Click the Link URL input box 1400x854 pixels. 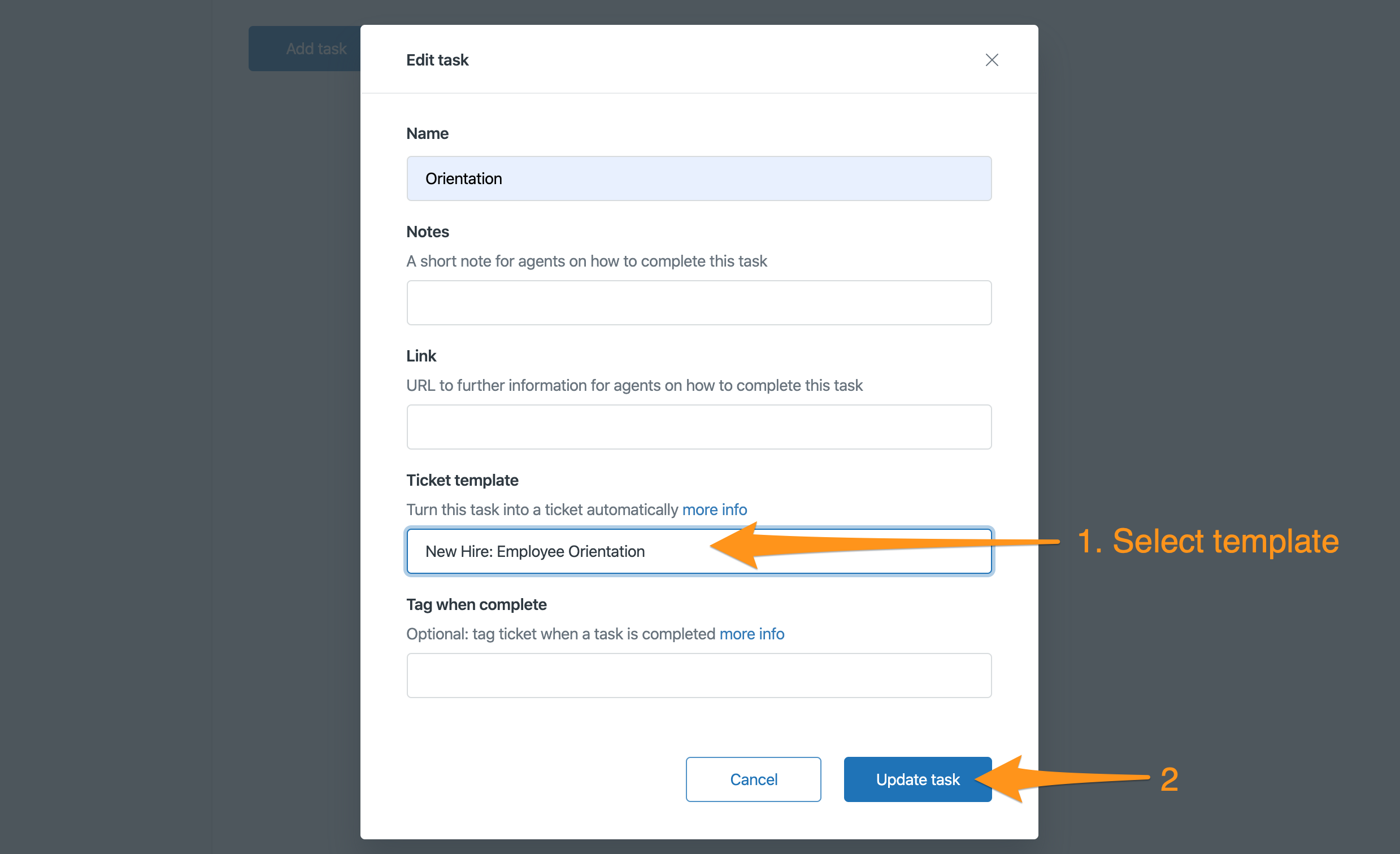tap(699, 426)
